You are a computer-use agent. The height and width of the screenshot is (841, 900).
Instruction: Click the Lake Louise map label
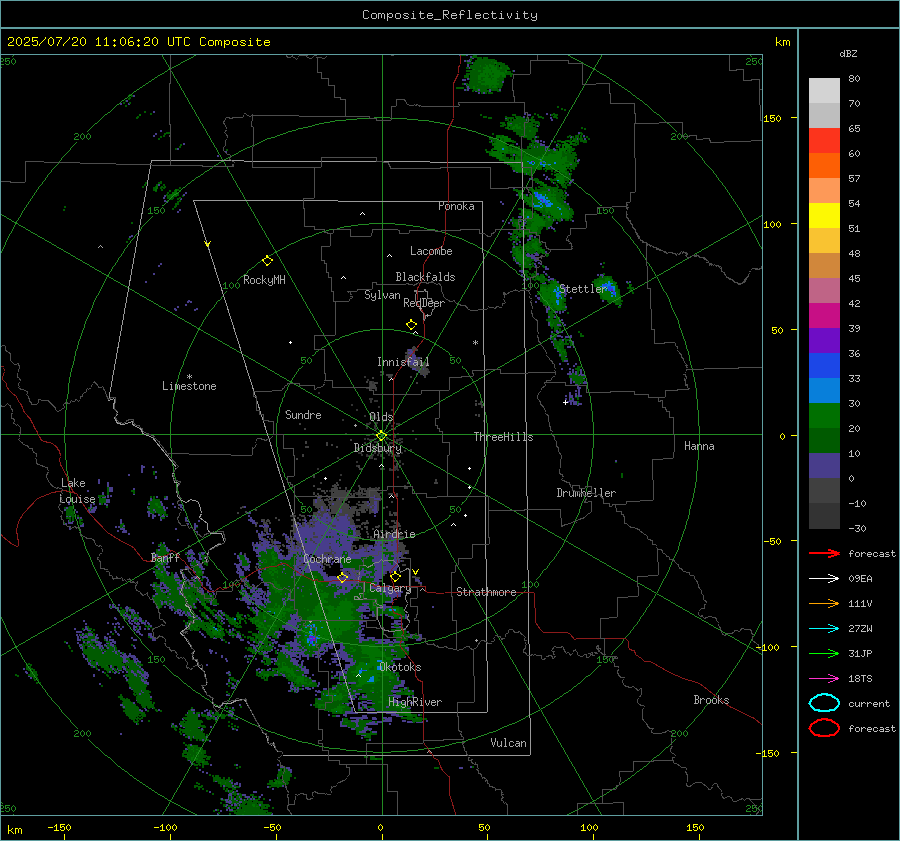[77, 491]
